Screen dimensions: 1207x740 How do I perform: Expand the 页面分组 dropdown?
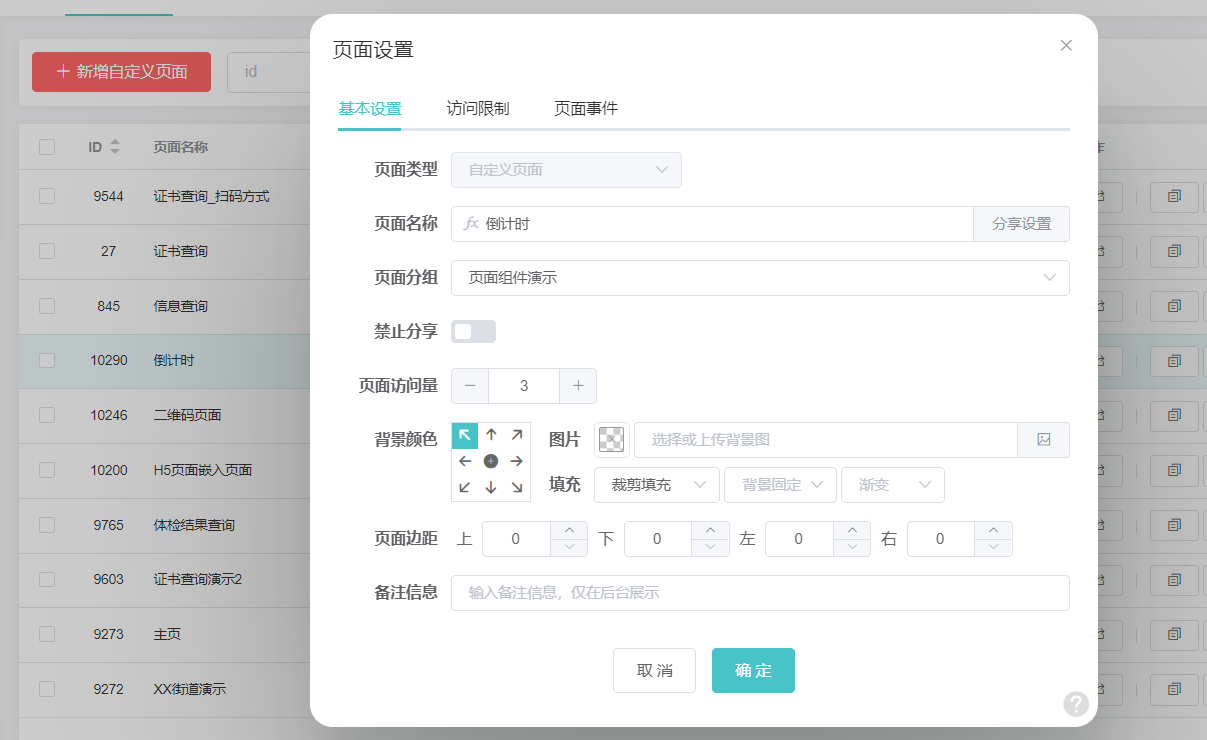click(760, 278)
